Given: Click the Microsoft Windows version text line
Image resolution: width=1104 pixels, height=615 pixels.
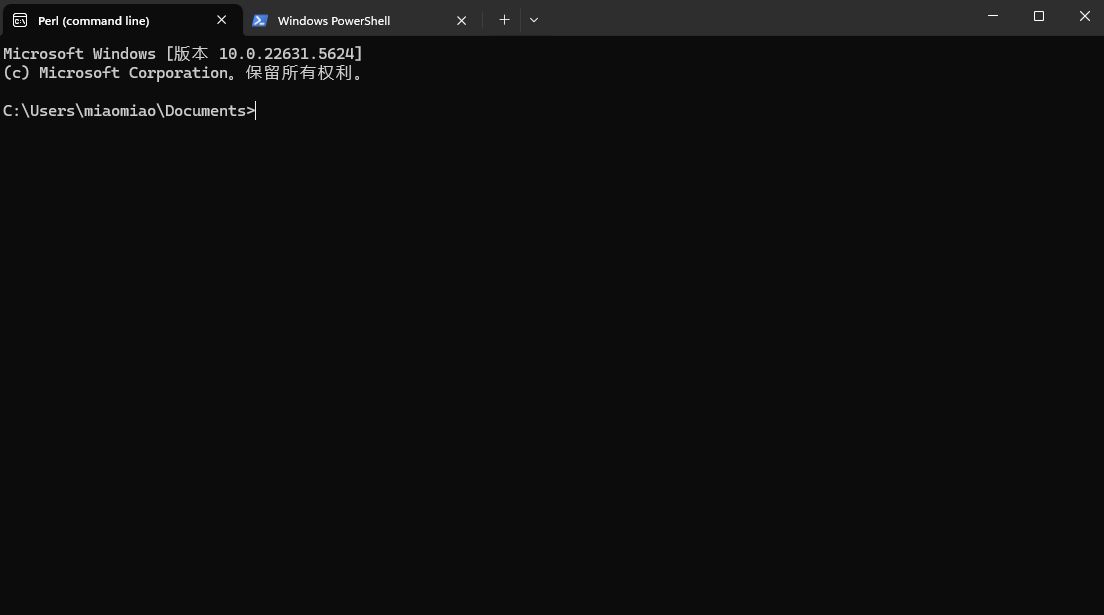Looking at the screenshot, I should [x=183, y=54].
